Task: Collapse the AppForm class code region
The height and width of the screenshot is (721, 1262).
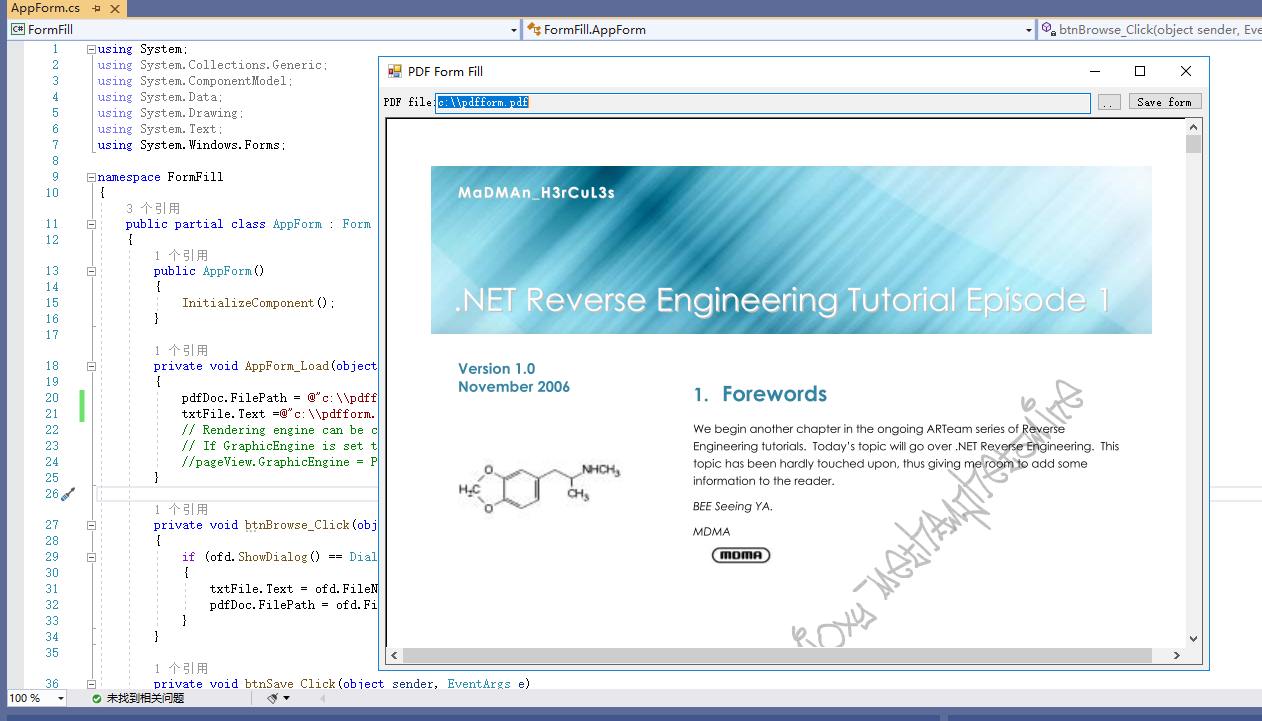Action: (x=91, y=223)
